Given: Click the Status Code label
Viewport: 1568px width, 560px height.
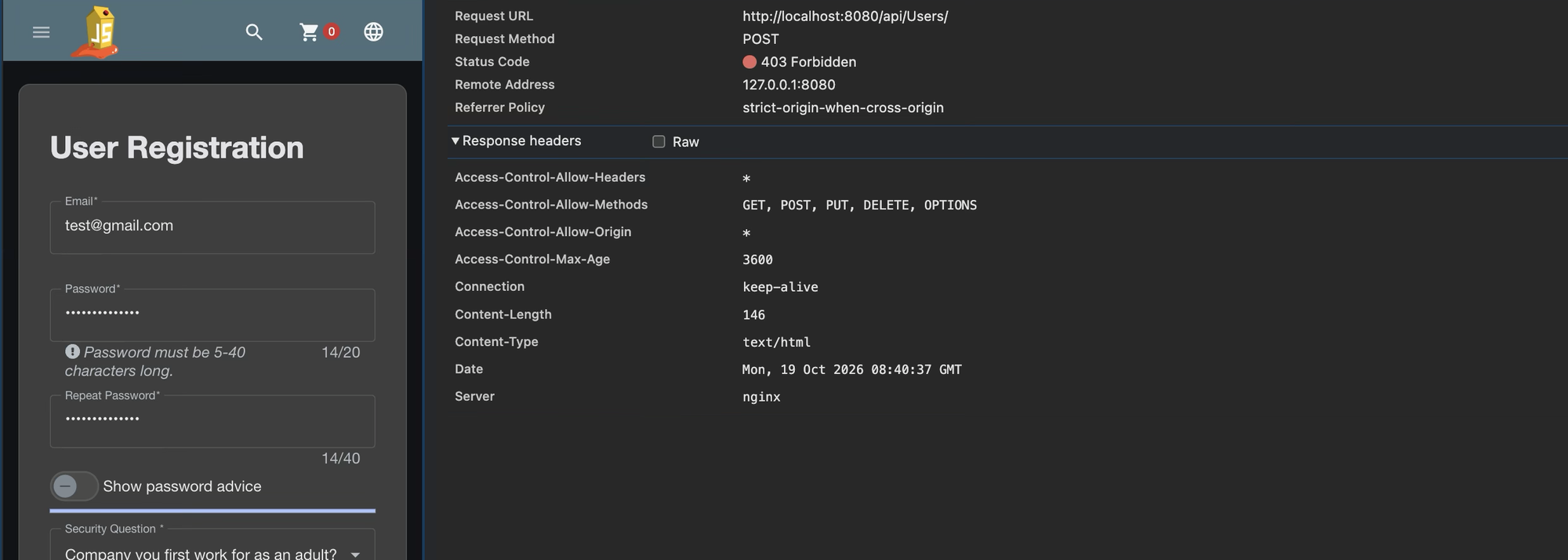Looking at the screenshot, I should [x=492, y=61].
